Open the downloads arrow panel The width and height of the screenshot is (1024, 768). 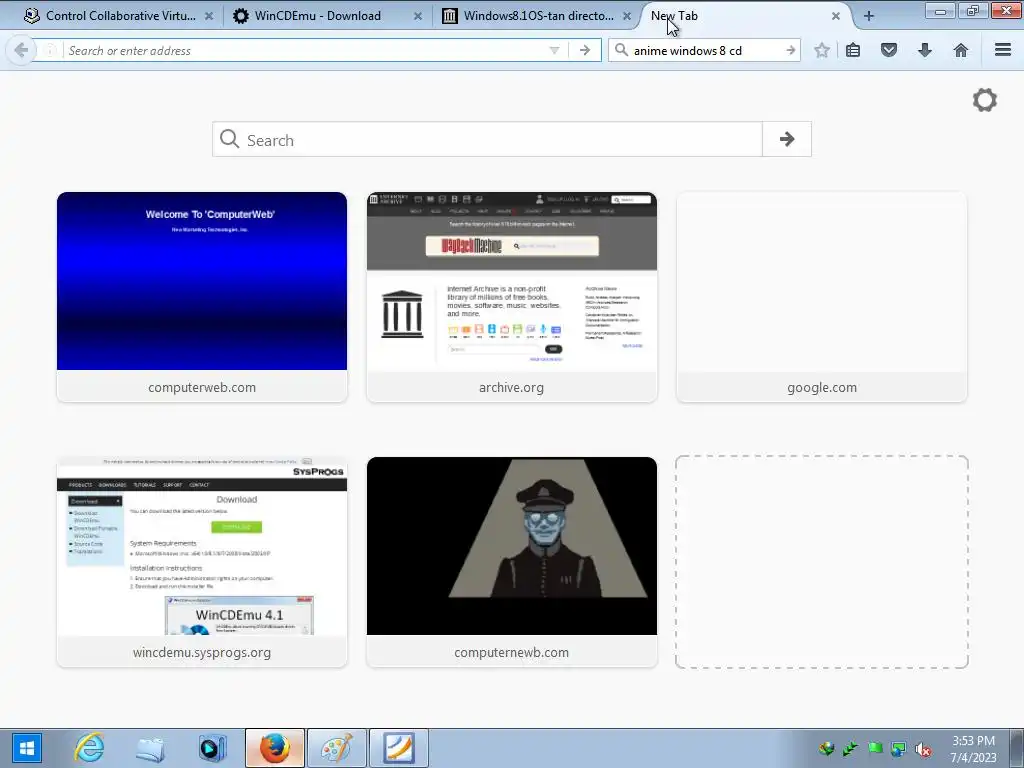(x=925, y=50)
